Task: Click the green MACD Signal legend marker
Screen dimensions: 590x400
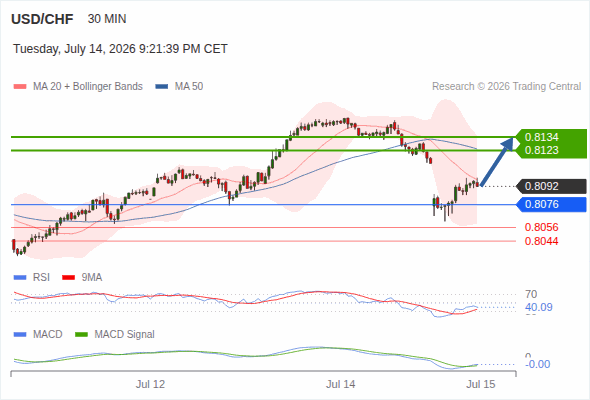Action: point(81,335)
